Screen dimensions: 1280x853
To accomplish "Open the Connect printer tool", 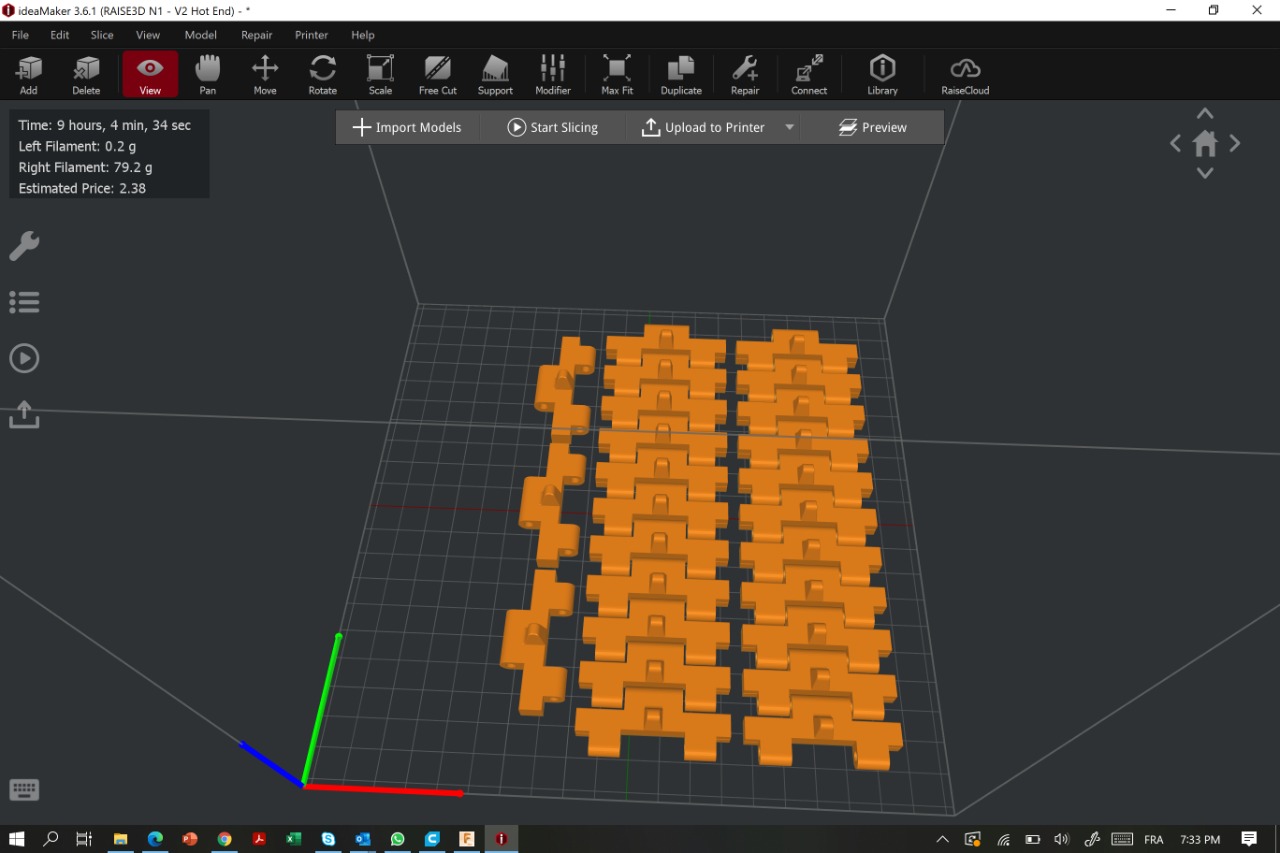I will pyautogui.click(x=809, y=75).
